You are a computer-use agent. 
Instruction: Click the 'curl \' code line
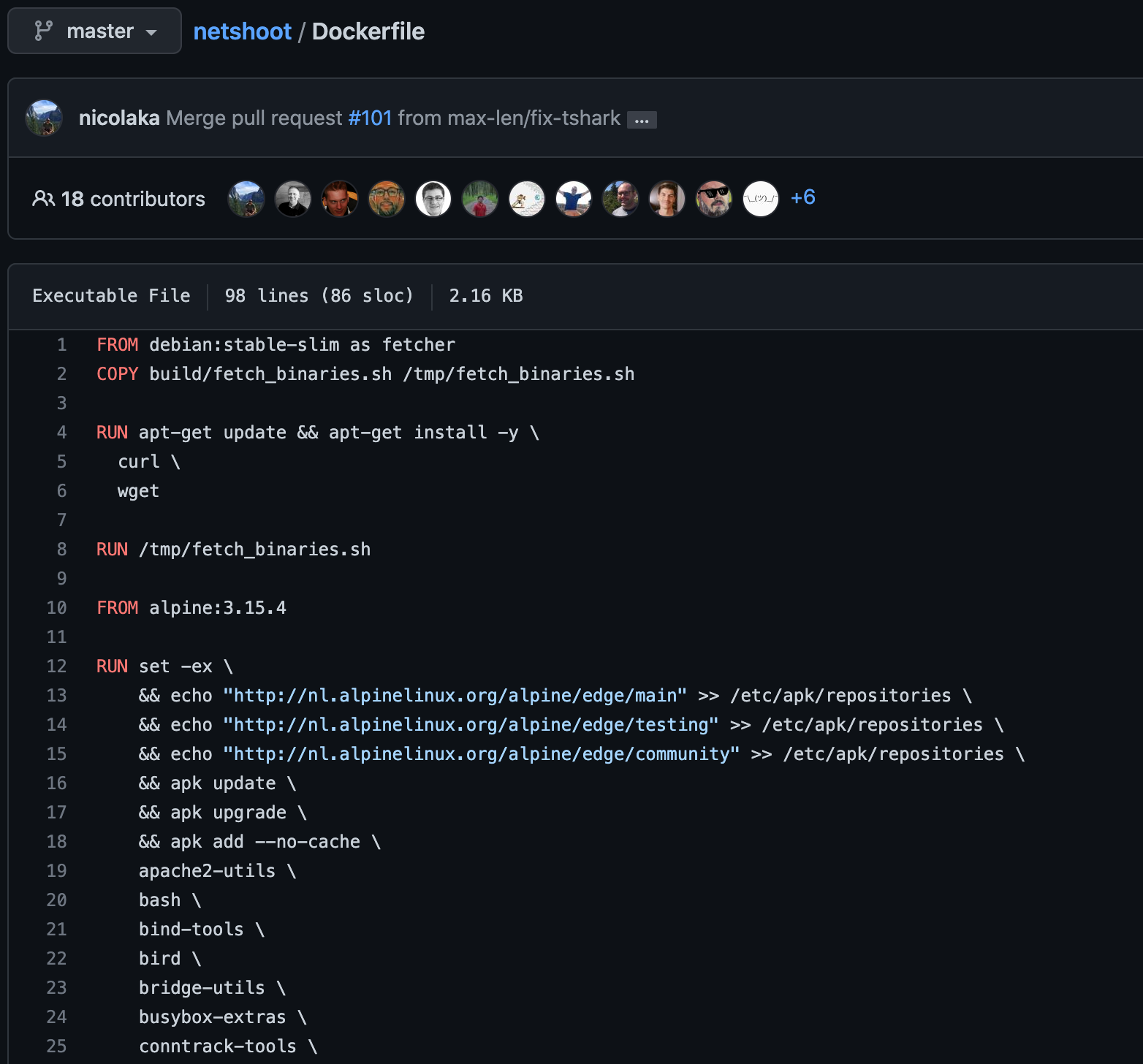click(149, 462)
